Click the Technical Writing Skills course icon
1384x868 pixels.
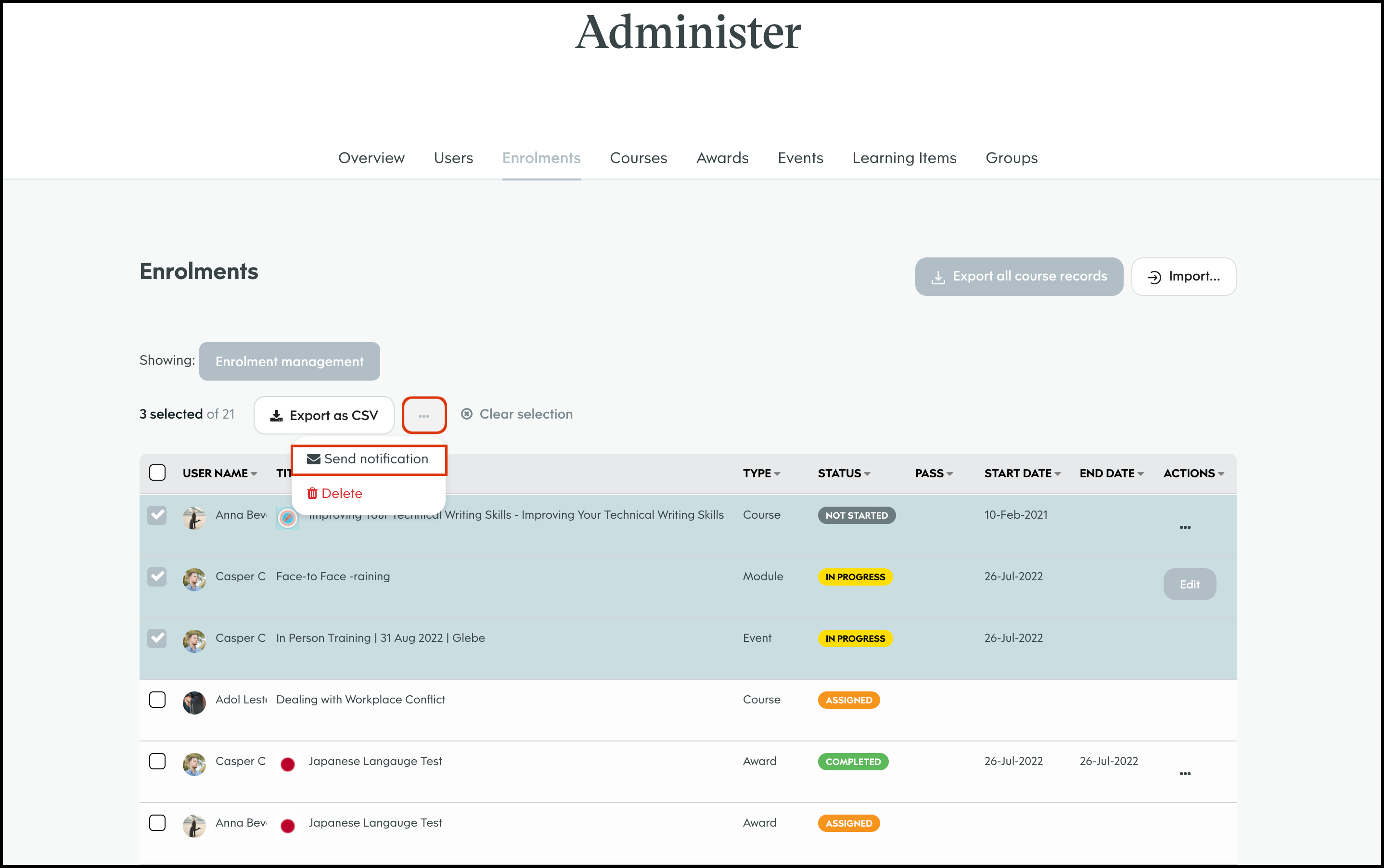[288, 518]
